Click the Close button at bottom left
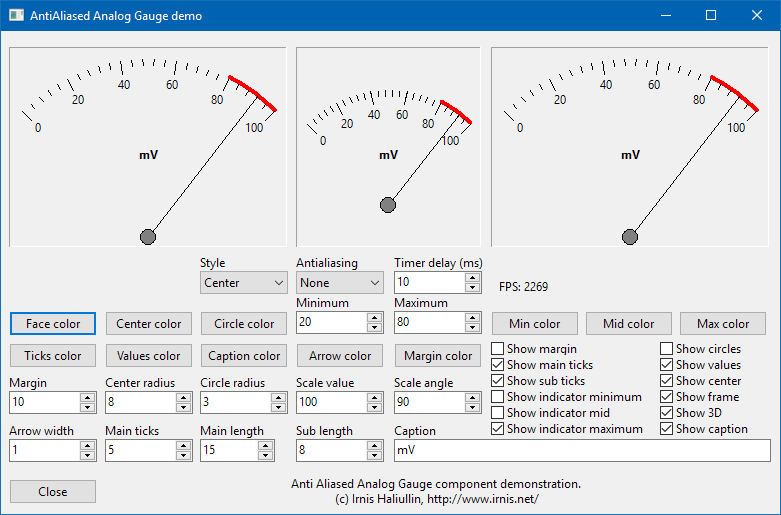The width and height of the screenshot is (781, 515). coord(53,492)
